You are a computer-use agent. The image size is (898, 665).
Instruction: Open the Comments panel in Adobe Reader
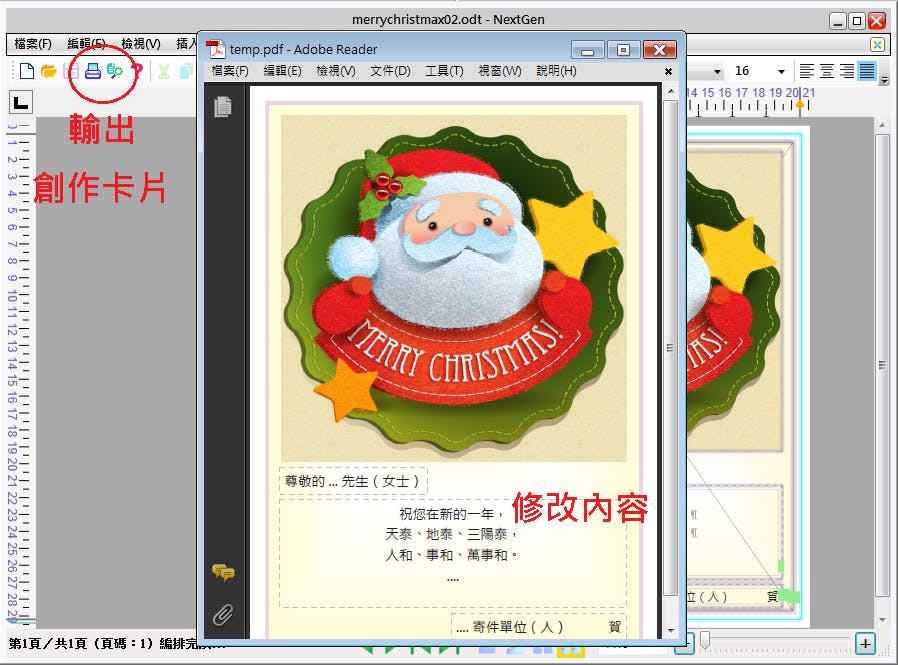[x=223, y=572]
